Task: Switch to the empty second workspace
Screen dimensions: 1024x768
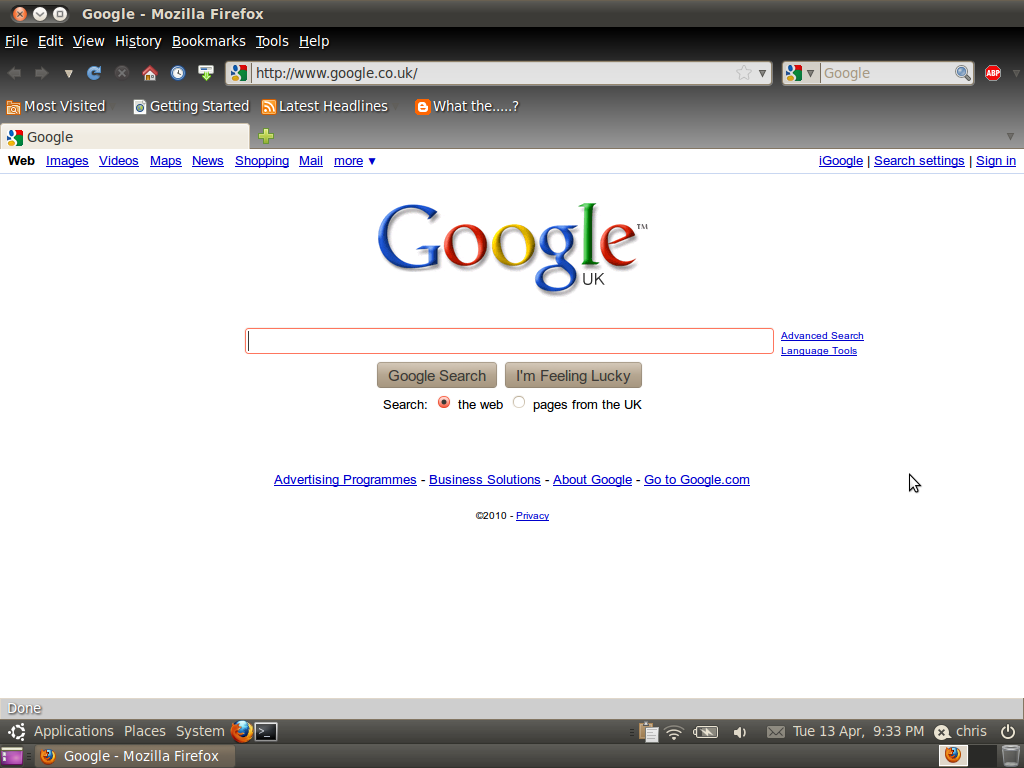Action: [x=982, y=756]
